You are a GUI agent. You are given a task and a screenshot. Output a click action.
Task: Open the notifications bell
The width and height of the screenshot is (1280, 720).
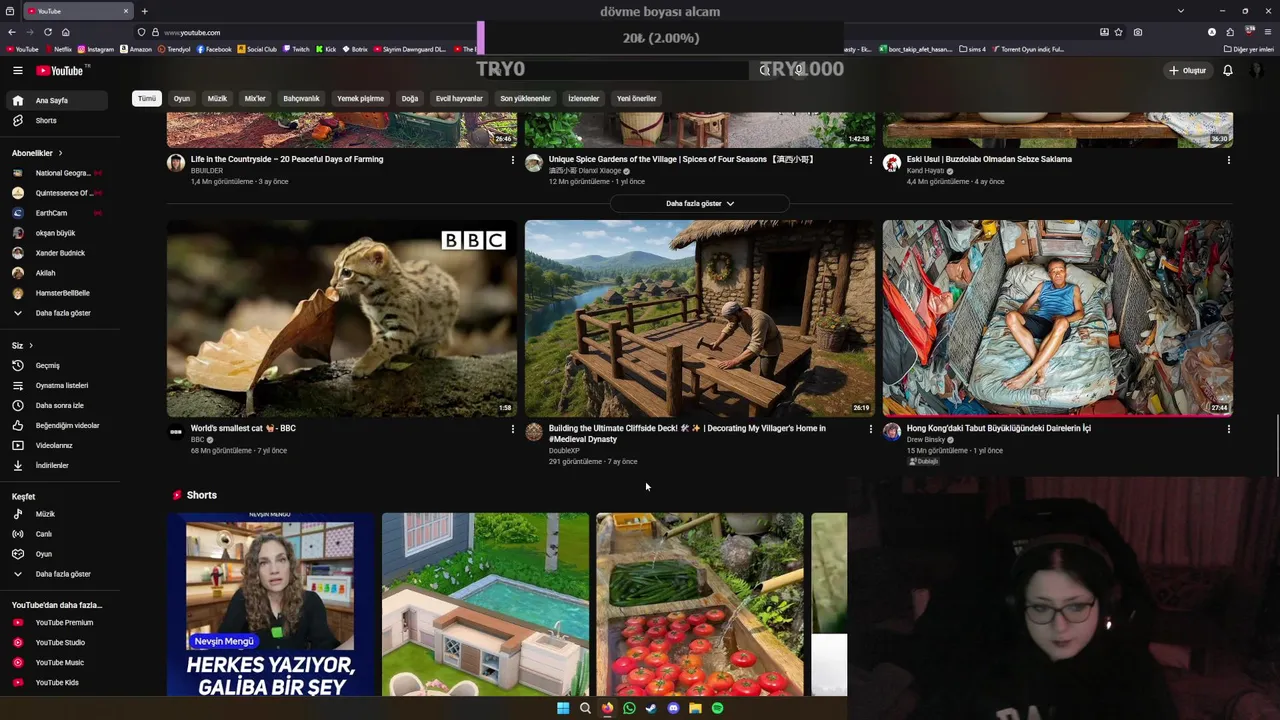point(1228,70)
